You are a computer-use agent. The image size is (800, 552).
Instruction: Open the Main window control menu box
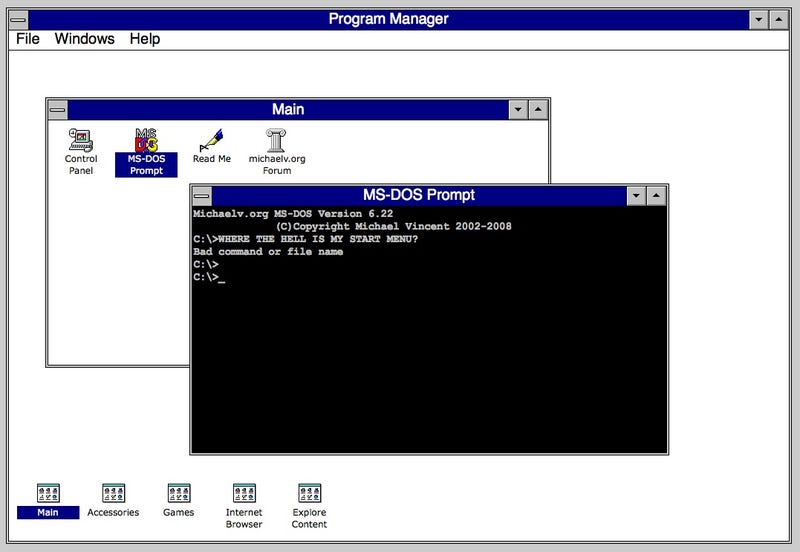coord(58,110)
